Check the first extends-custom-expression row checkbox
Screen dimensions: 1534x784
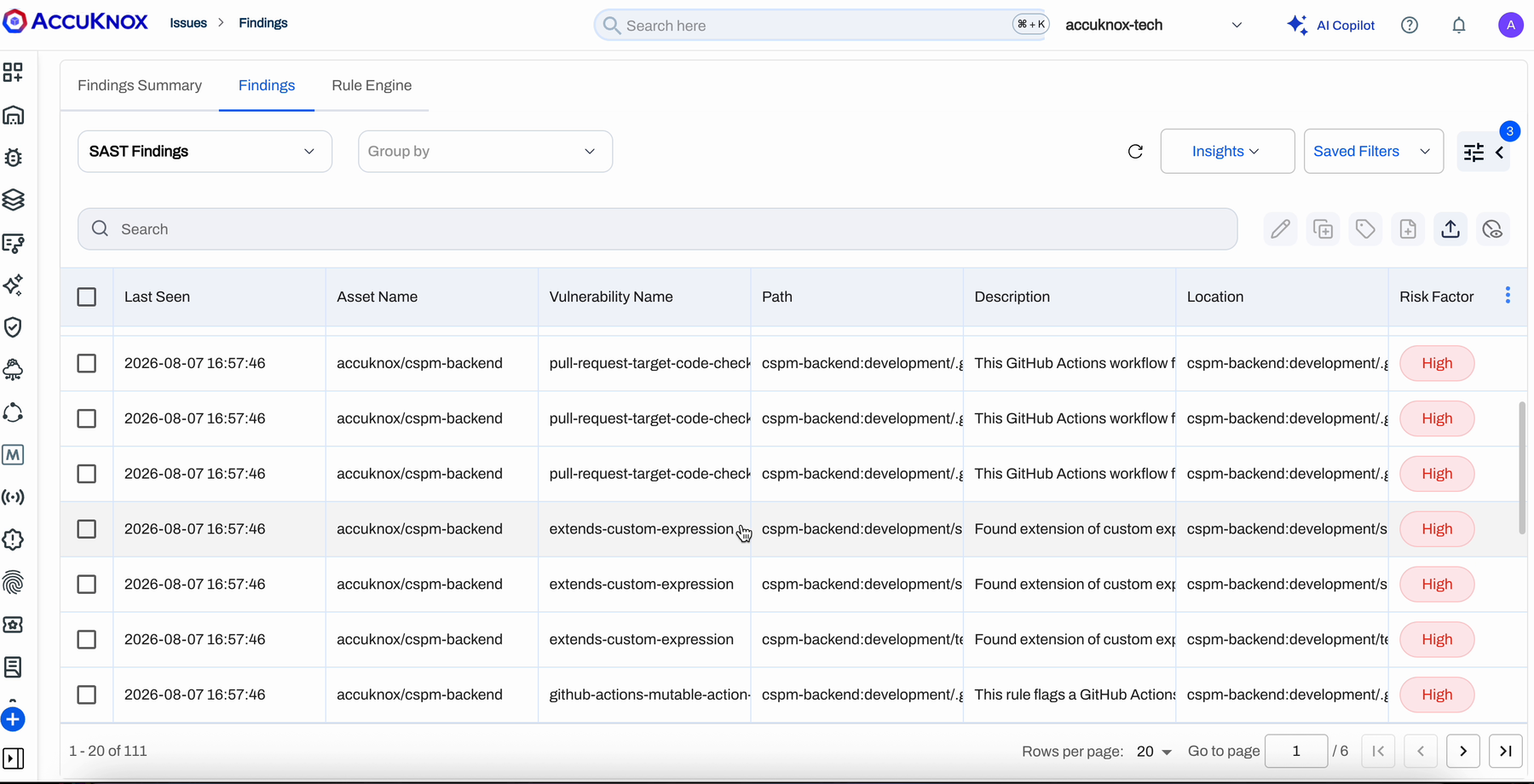87,529
